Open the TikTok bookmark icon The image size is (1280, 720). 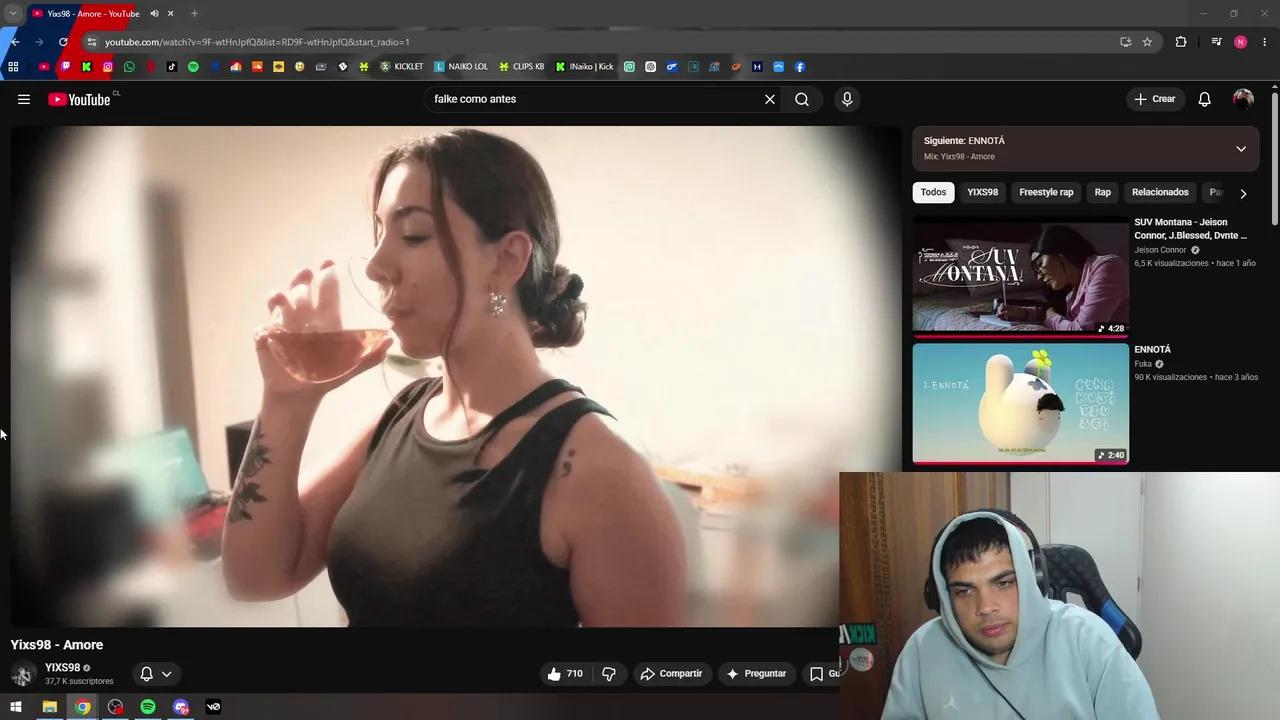172,67
